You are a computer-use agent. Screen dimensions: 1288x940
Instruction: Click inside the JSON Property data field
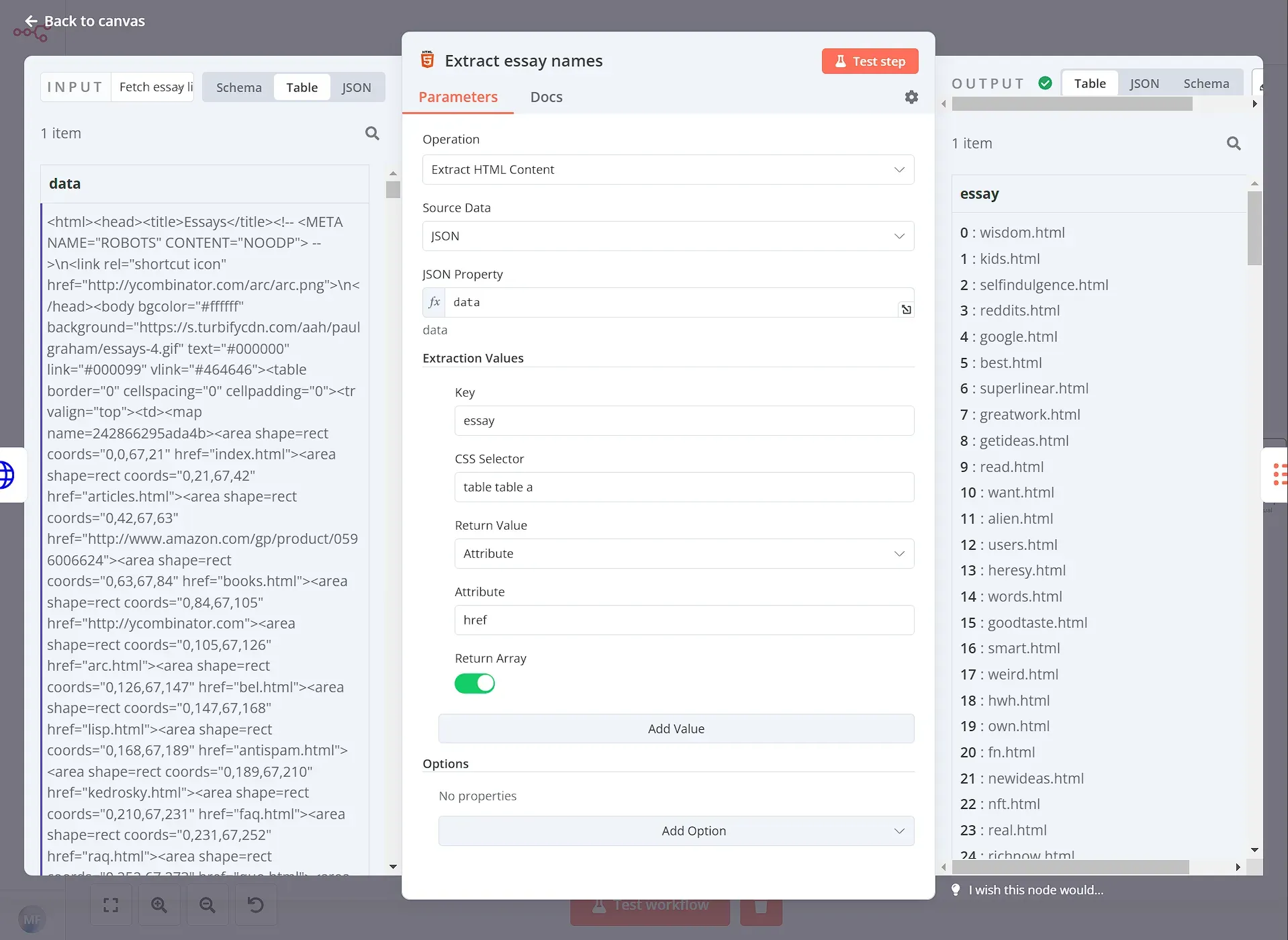coord(672,302)
